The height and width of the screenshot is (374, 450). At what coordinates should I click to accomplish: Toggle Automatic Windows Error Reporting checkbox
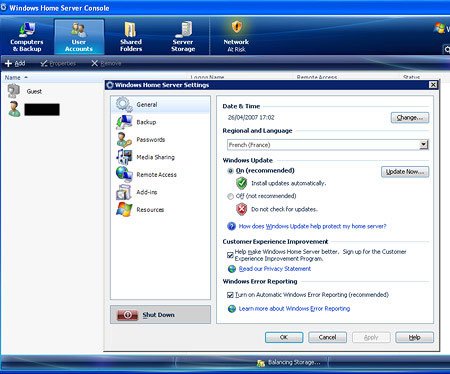(230, 295)
